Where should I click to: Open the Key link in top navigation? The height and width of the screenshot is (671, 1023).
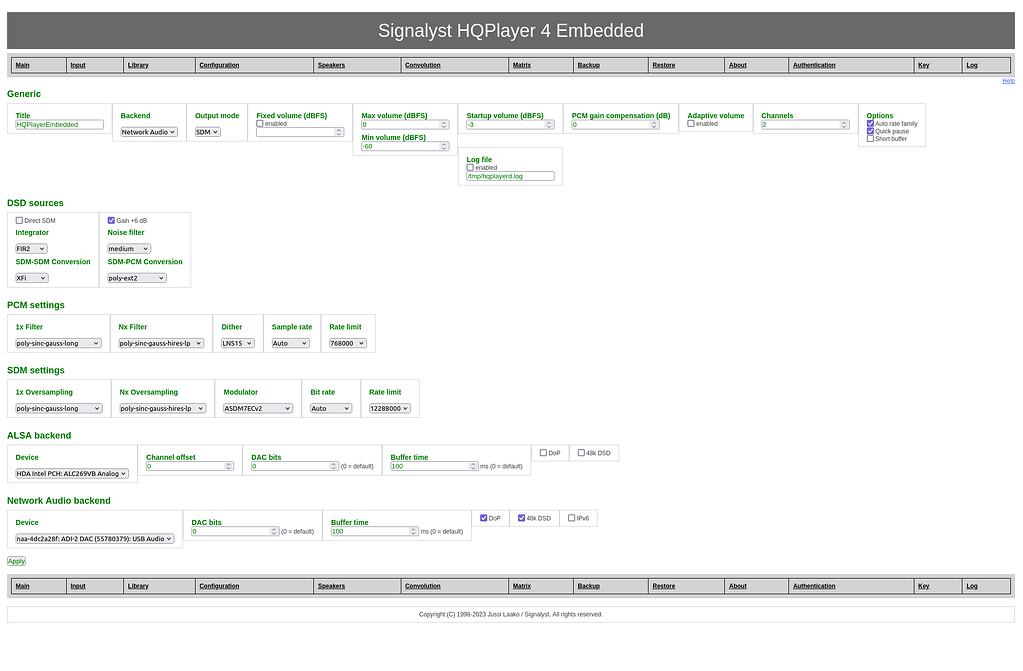(923, 65)
